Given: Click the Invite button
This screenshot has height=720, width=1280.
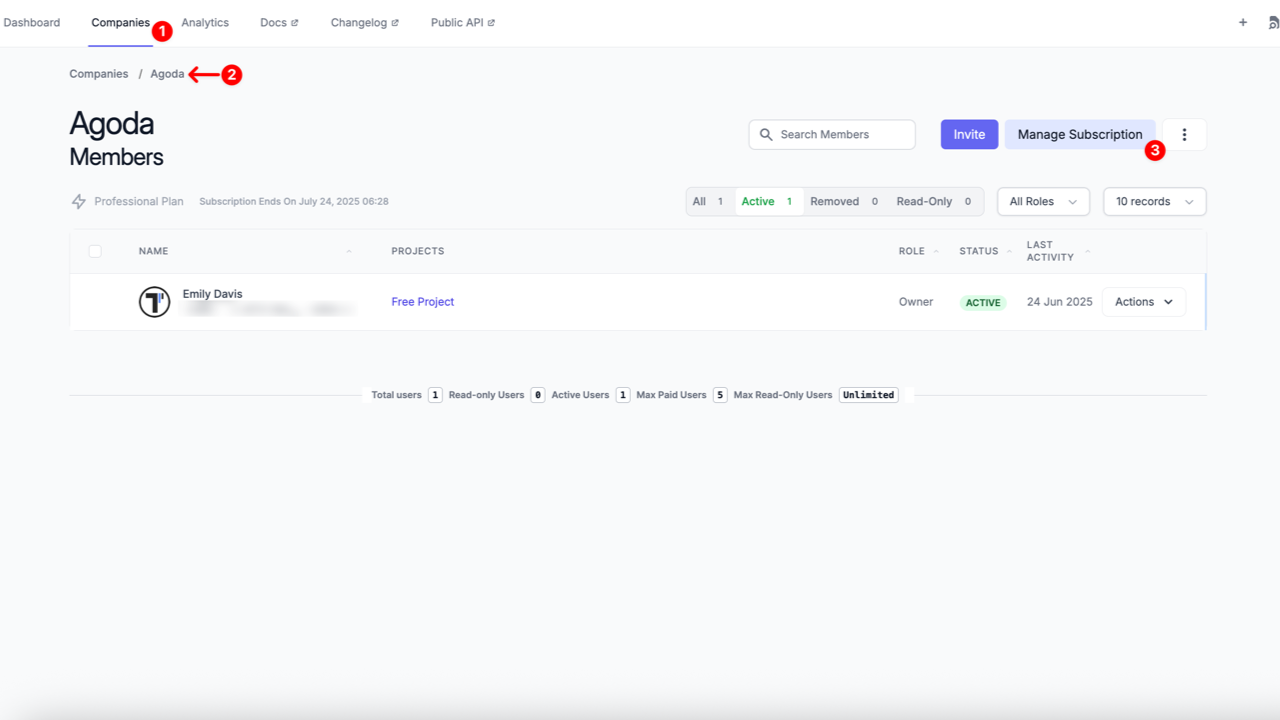Looking at the screenshot, I should (968, 133).
